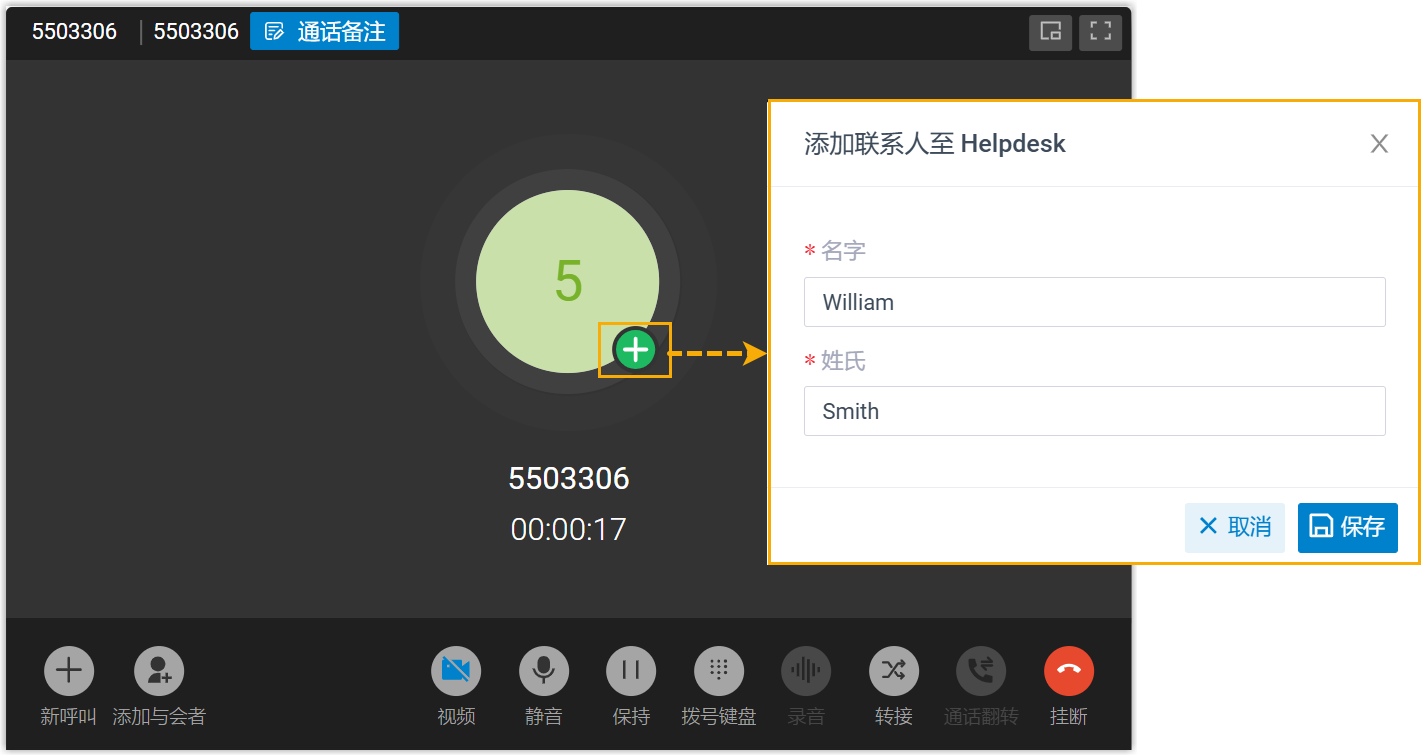Screen dimensions: 1421x756
Task: Click the picture-in-picture window icon
Action: pos(1050,32)
